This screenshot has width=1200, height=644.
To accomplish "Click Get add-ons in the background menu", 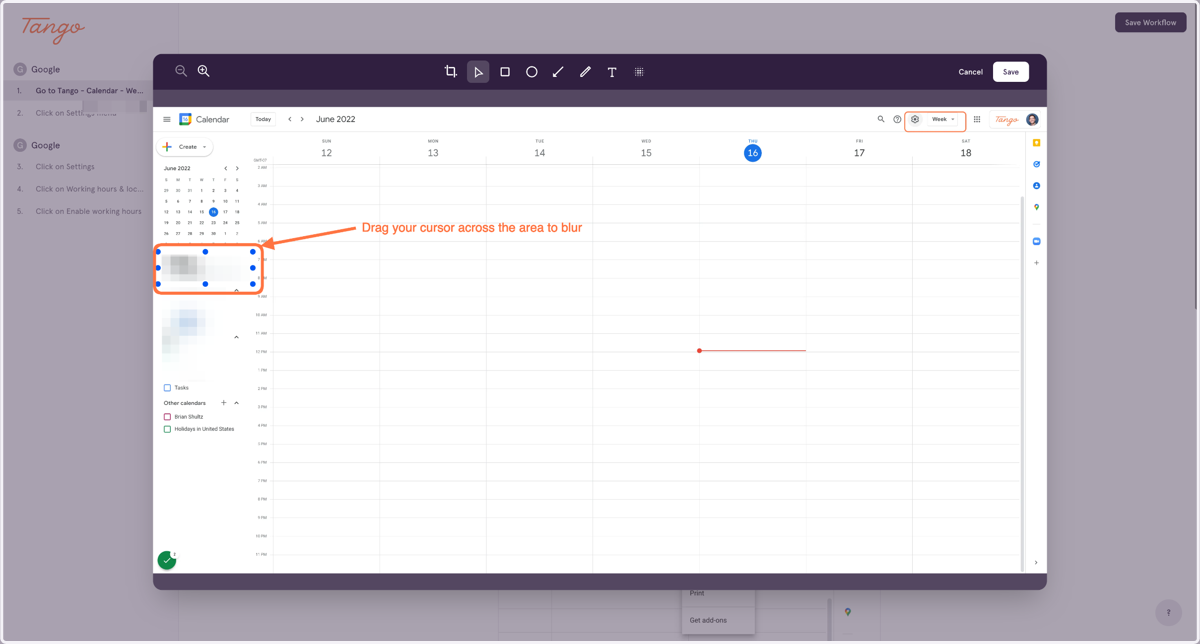I will (708, 620).
